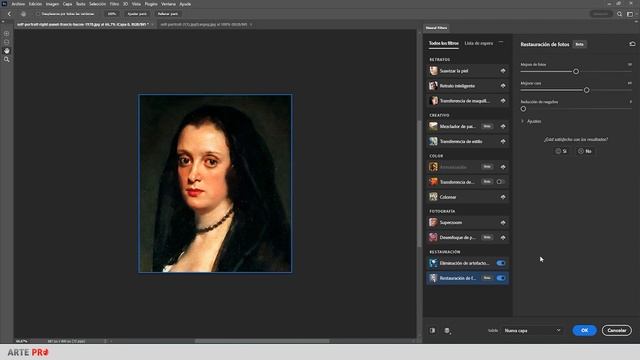Open the Selección menu
This screenshot has height=360, width=640.
[97, 4]
